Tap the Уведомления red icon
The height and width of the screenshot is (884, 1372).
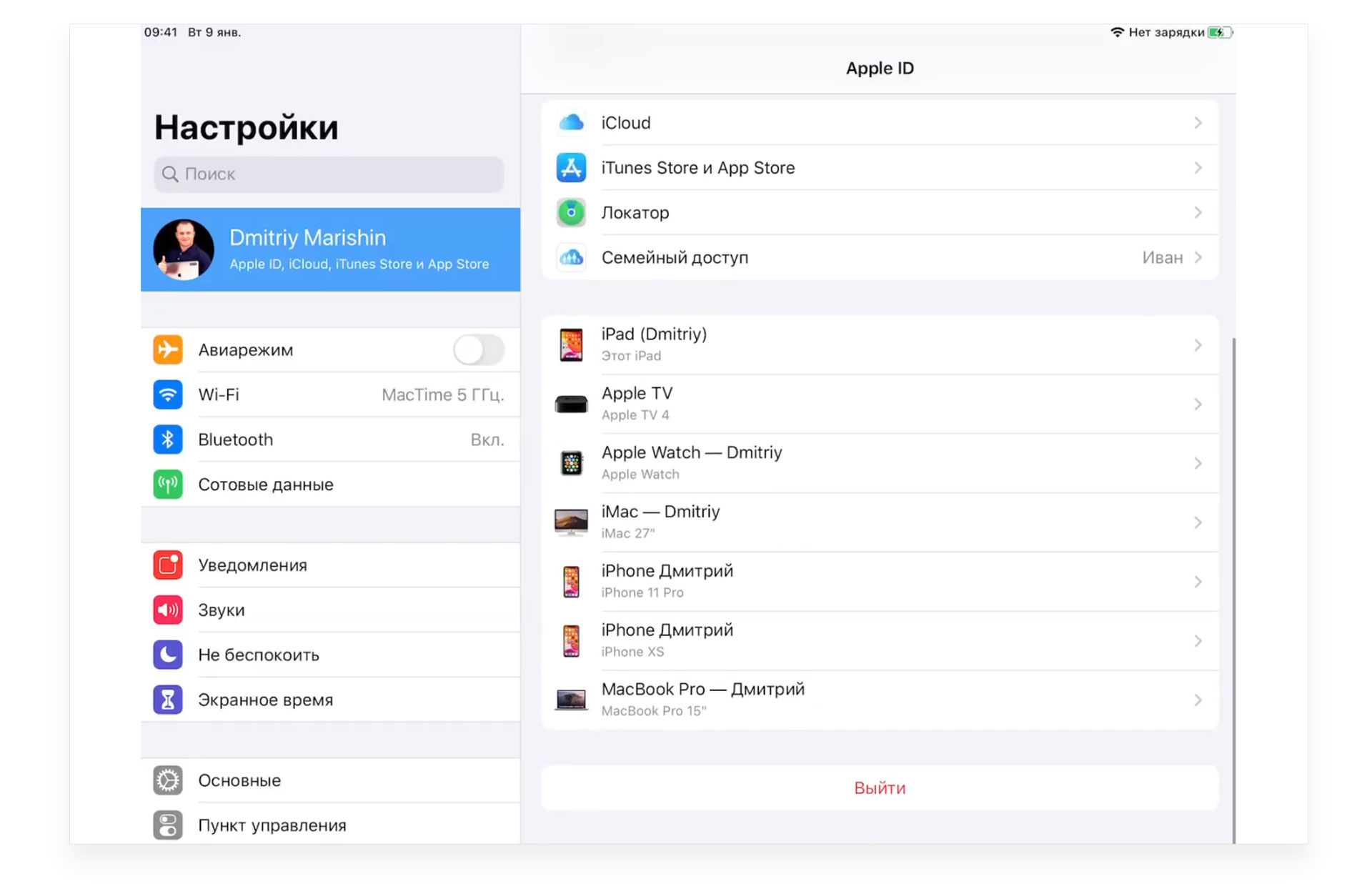(168, 565)
